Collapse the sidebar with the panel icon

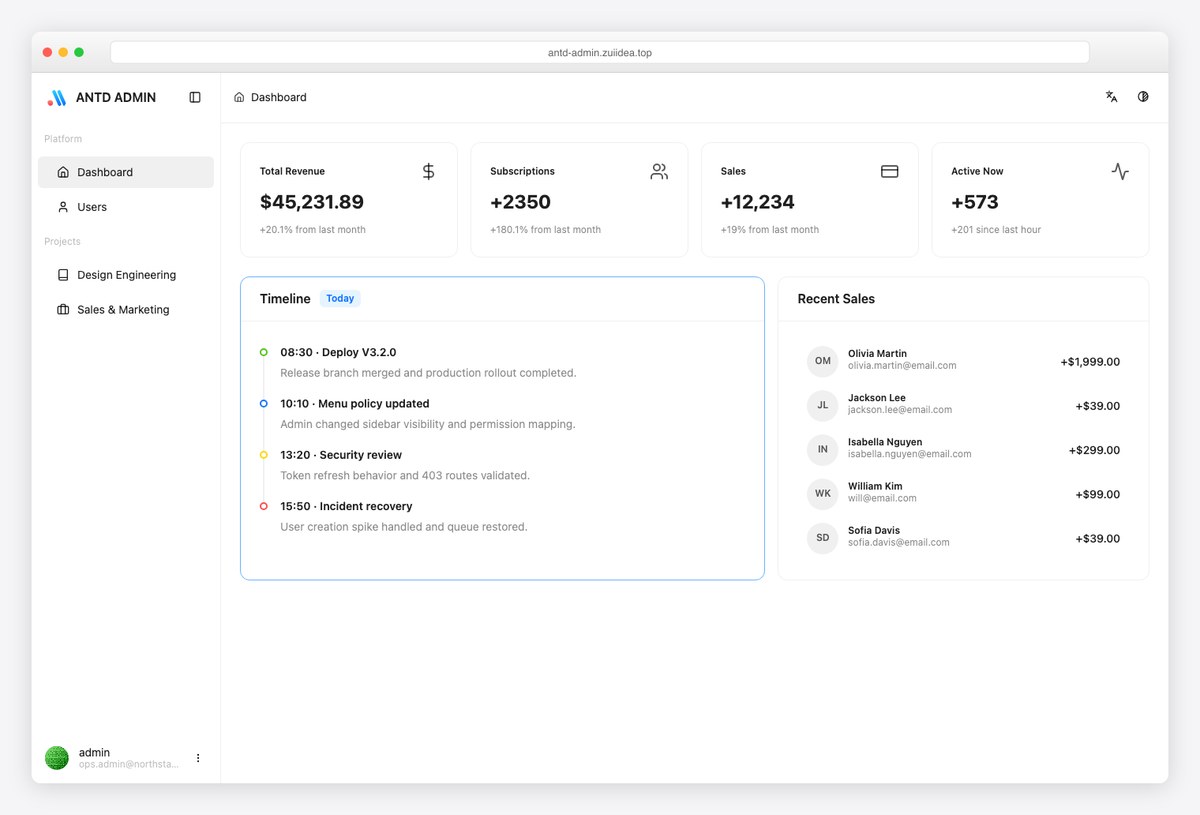(x=195, y=97)
